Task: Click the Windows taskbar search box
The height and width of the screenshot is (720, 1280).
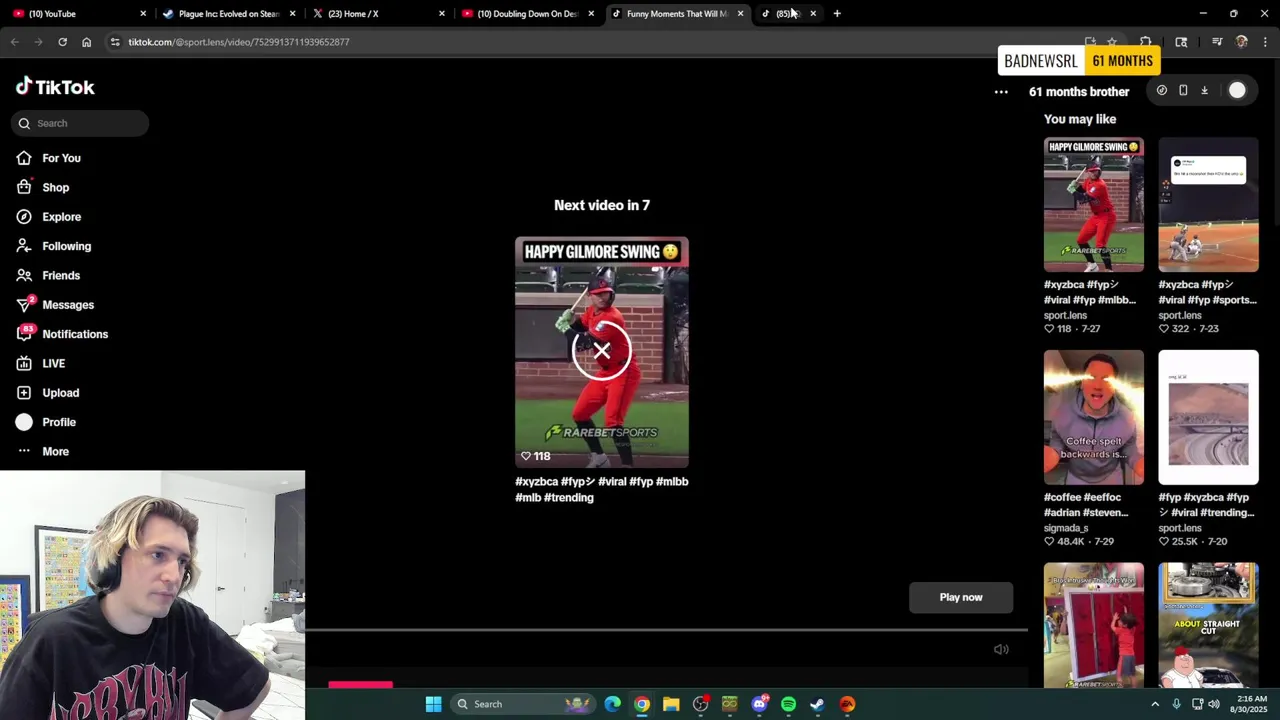Action: point(522,704)
